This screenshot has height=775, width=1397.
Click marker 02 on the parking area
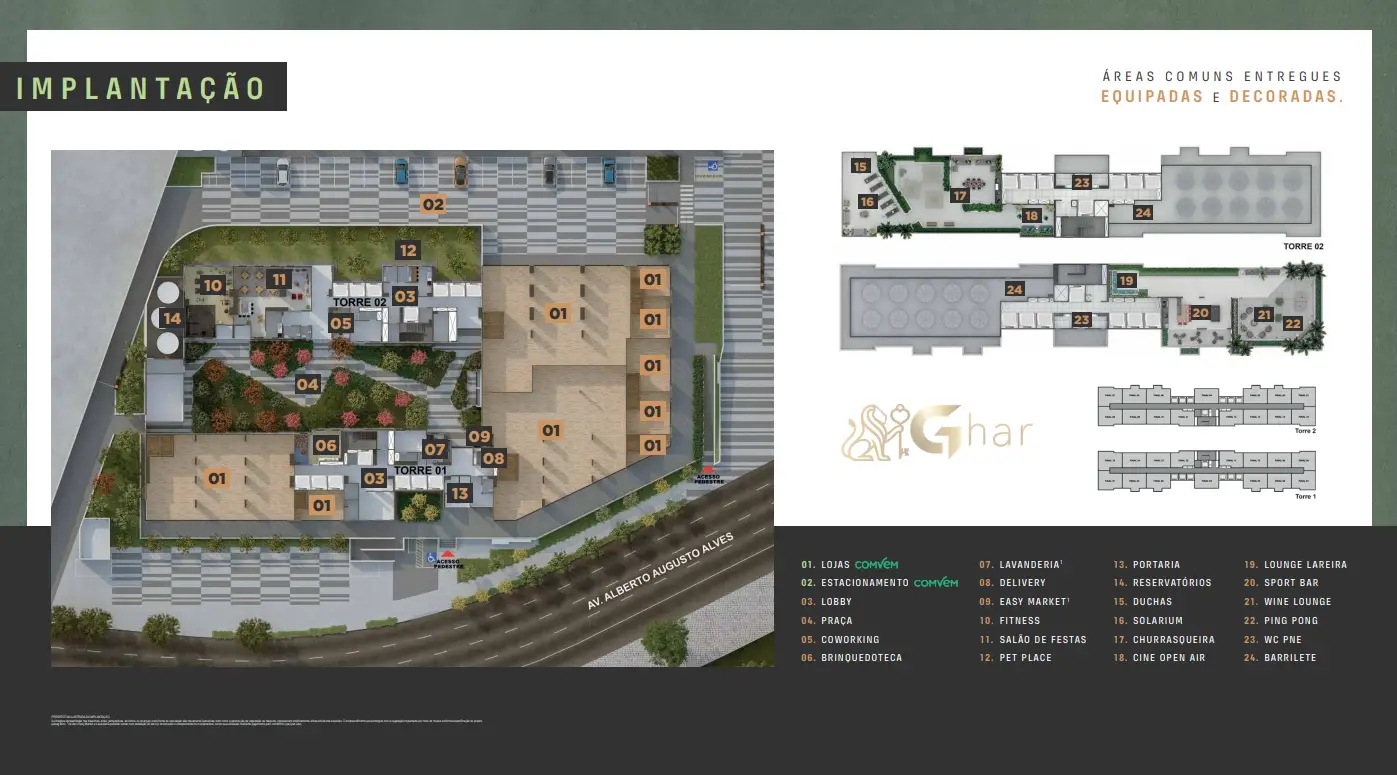pos(432,204)
